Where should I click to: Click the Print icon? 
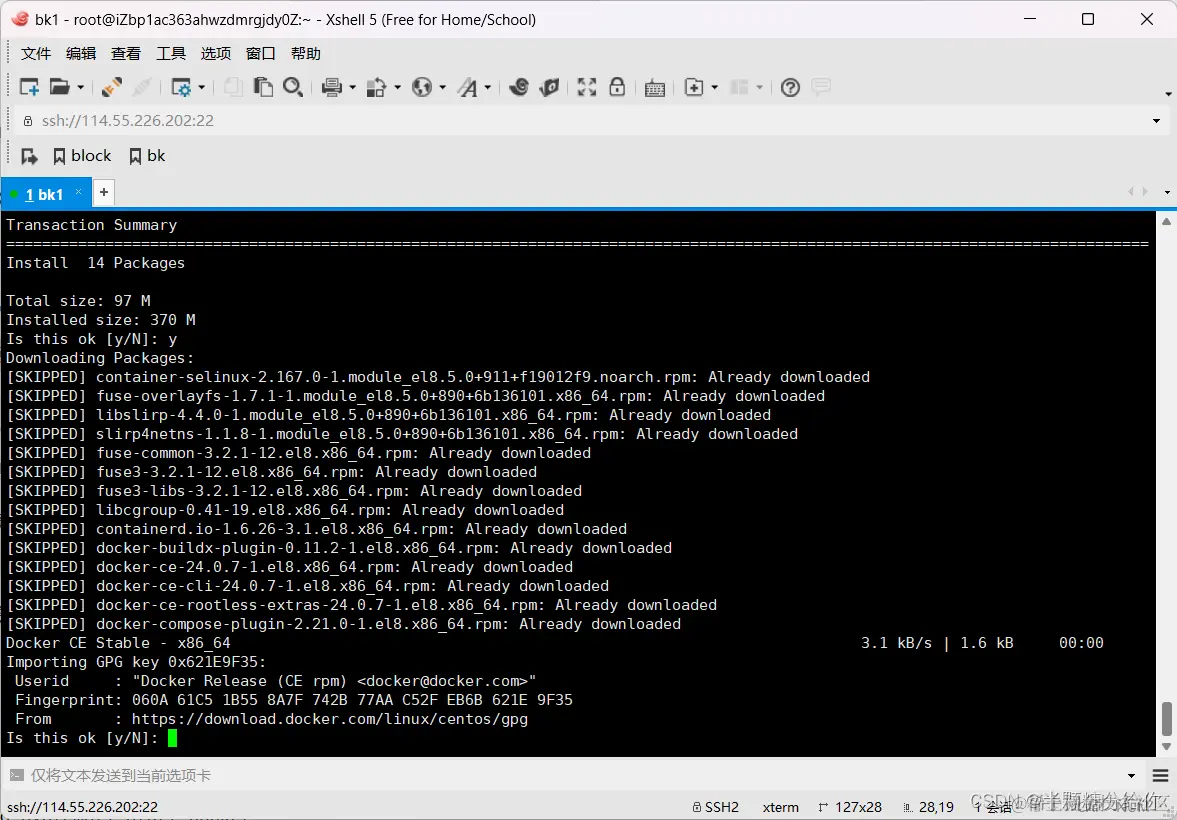point(331,87)
